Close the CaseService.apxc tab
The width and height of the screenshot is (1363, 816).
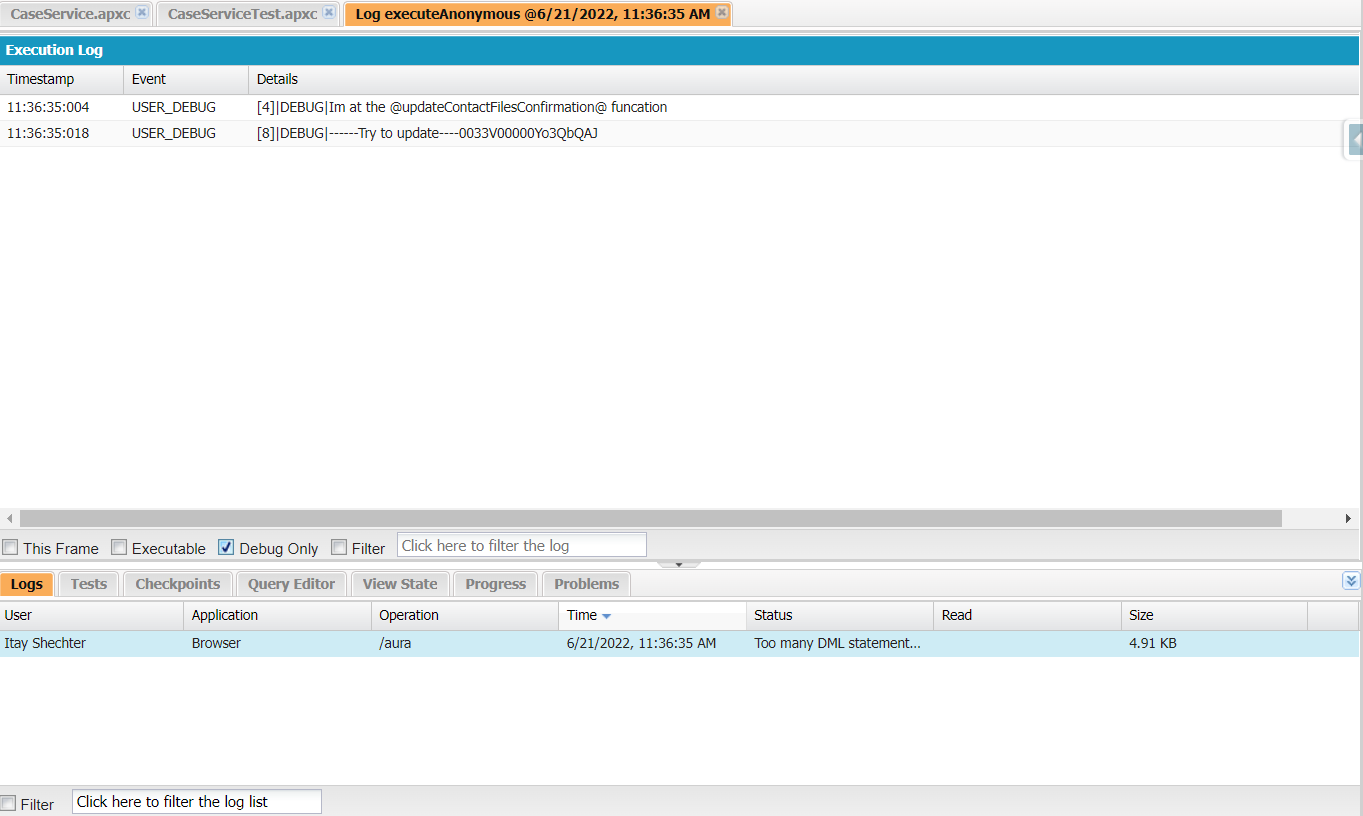point(142,13)
